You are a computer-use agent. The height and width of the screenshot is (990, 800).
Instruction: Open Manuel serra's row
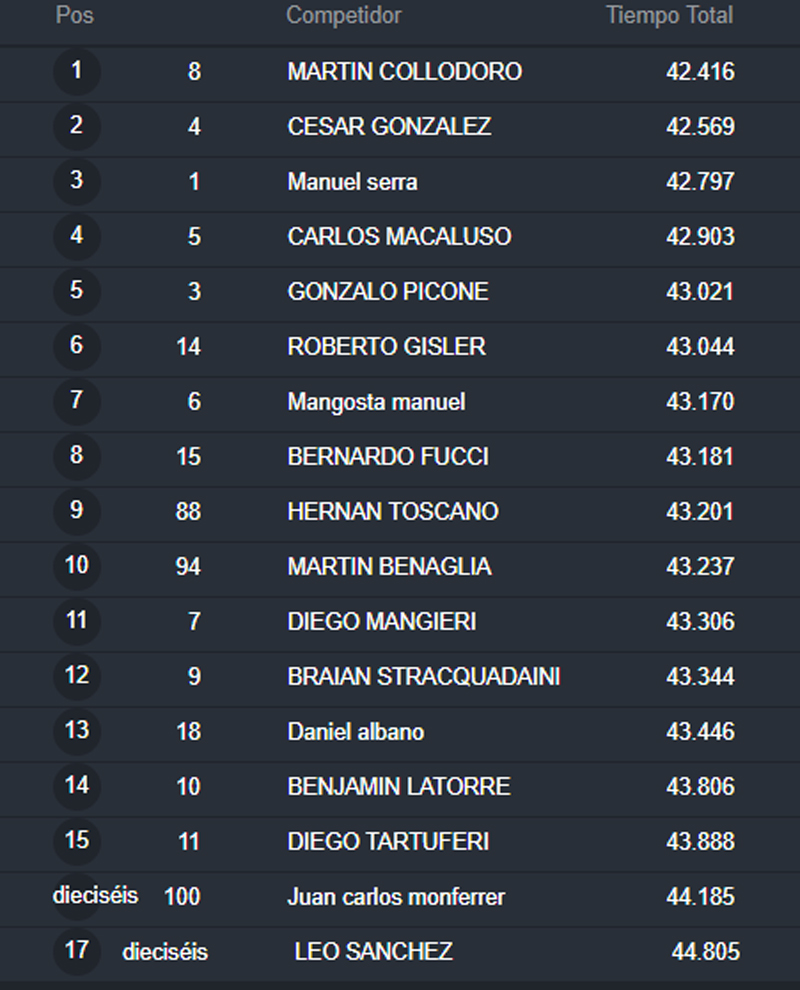click(400, 182)
